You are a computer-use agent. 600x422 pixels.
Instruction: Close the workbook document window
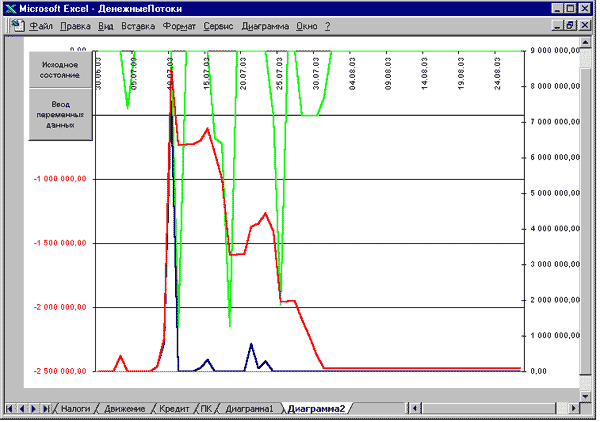585,26
